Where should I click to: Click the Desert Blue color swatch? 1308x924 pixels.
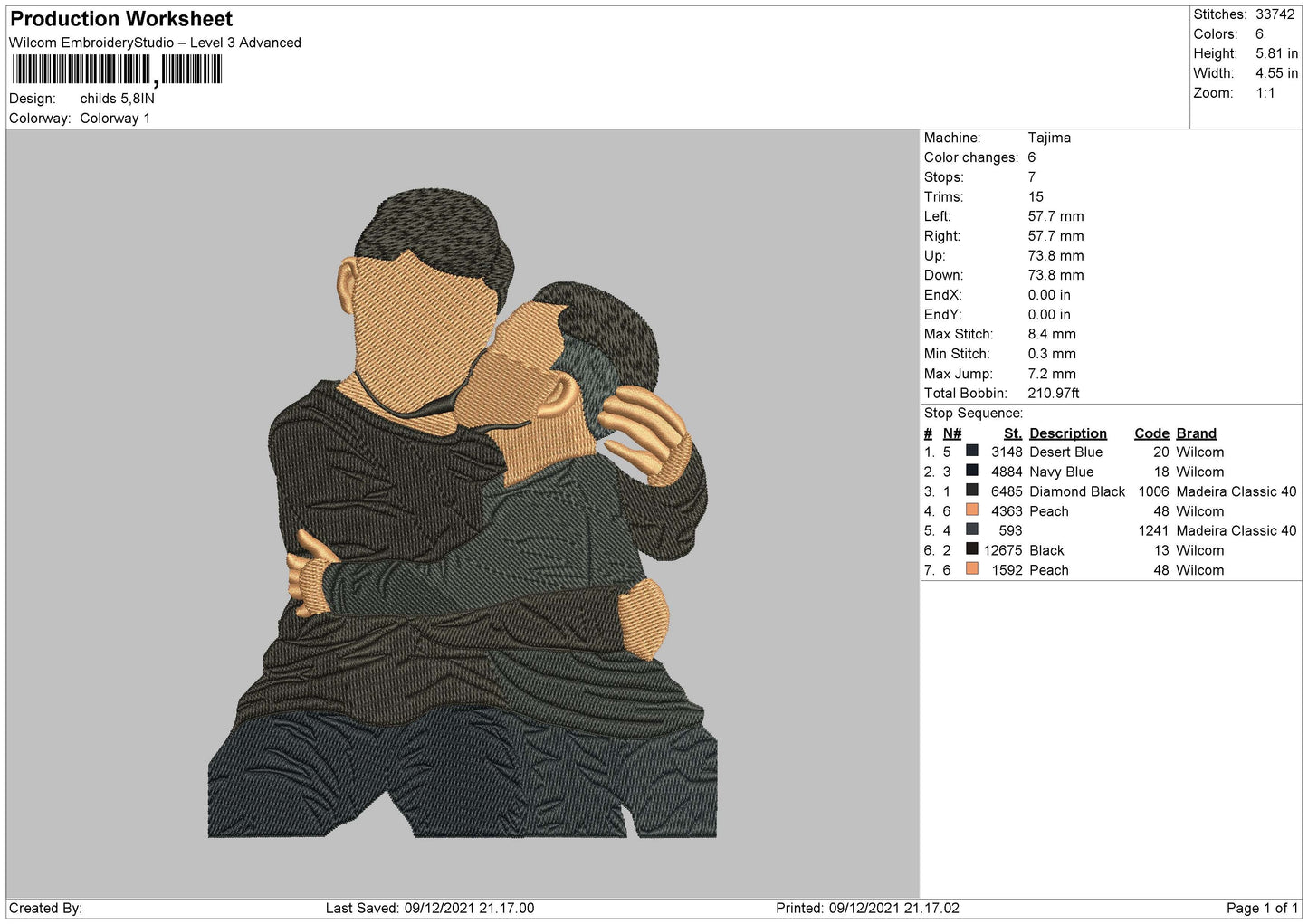click(x=971, y=451)
